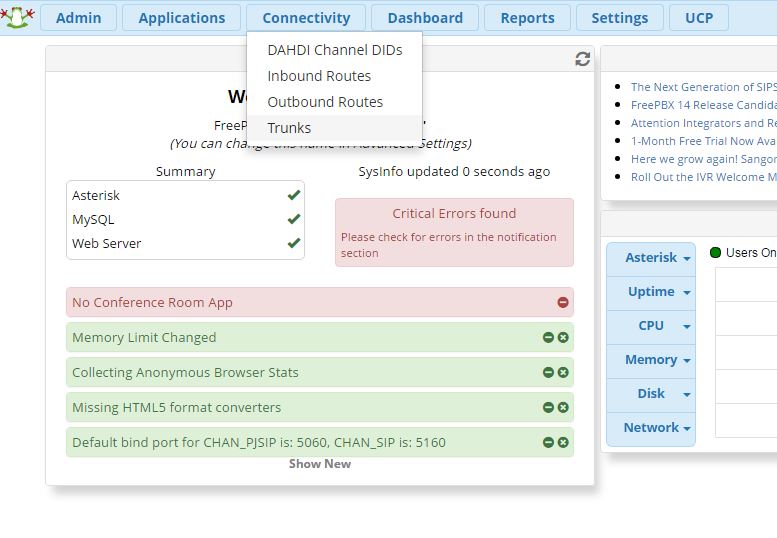The height and width of the screenshot is (538, 777).
Task: Open the Reports menu
Action: tap(527, 18)
